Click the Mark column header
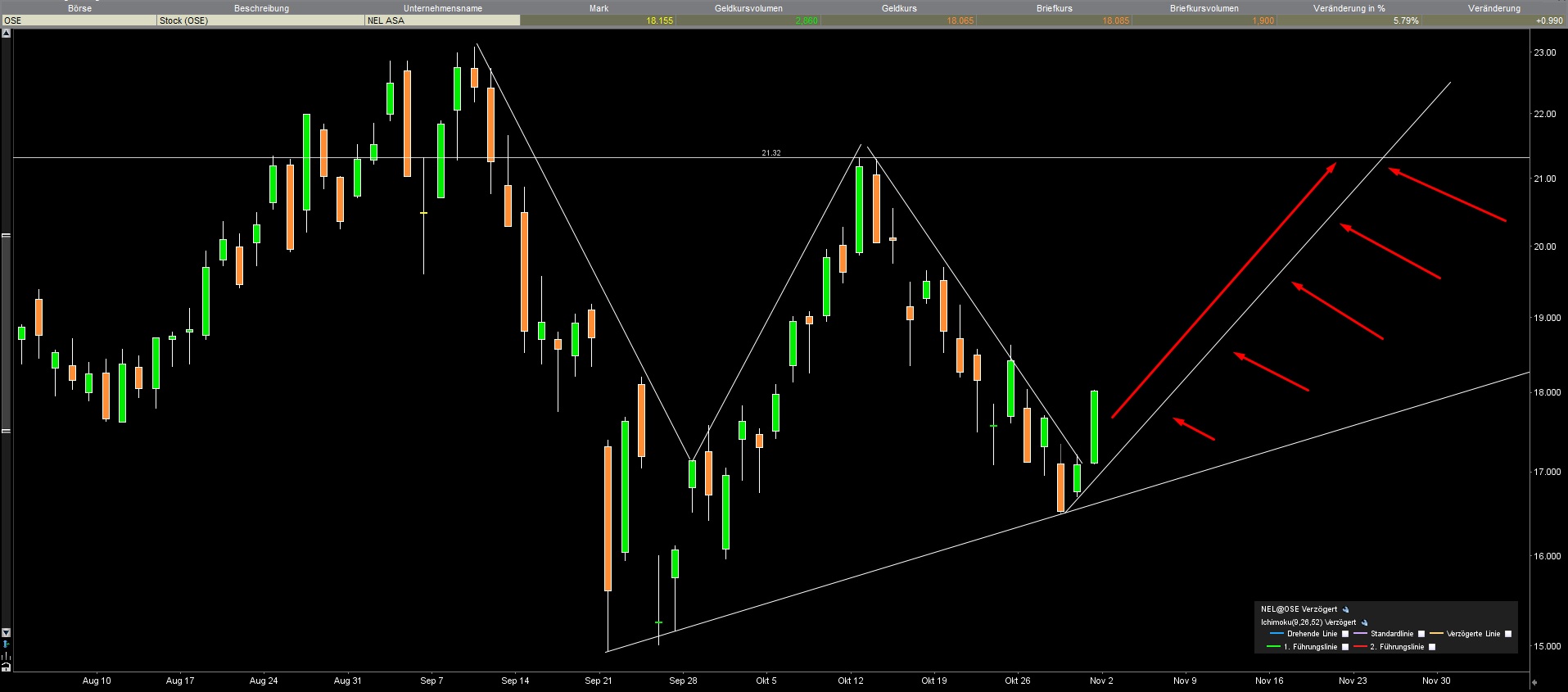The height and width of the screenshot is (692, 1568). (x=599, y=8)
